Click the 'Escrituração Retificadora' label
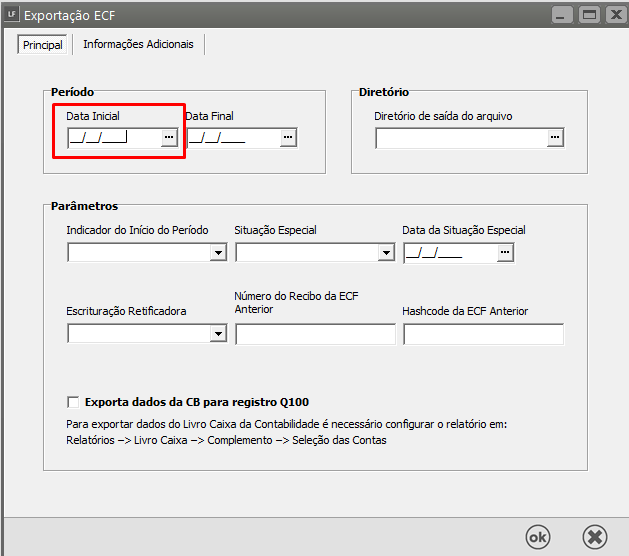The image size is (629, 556). coord(126,311)
